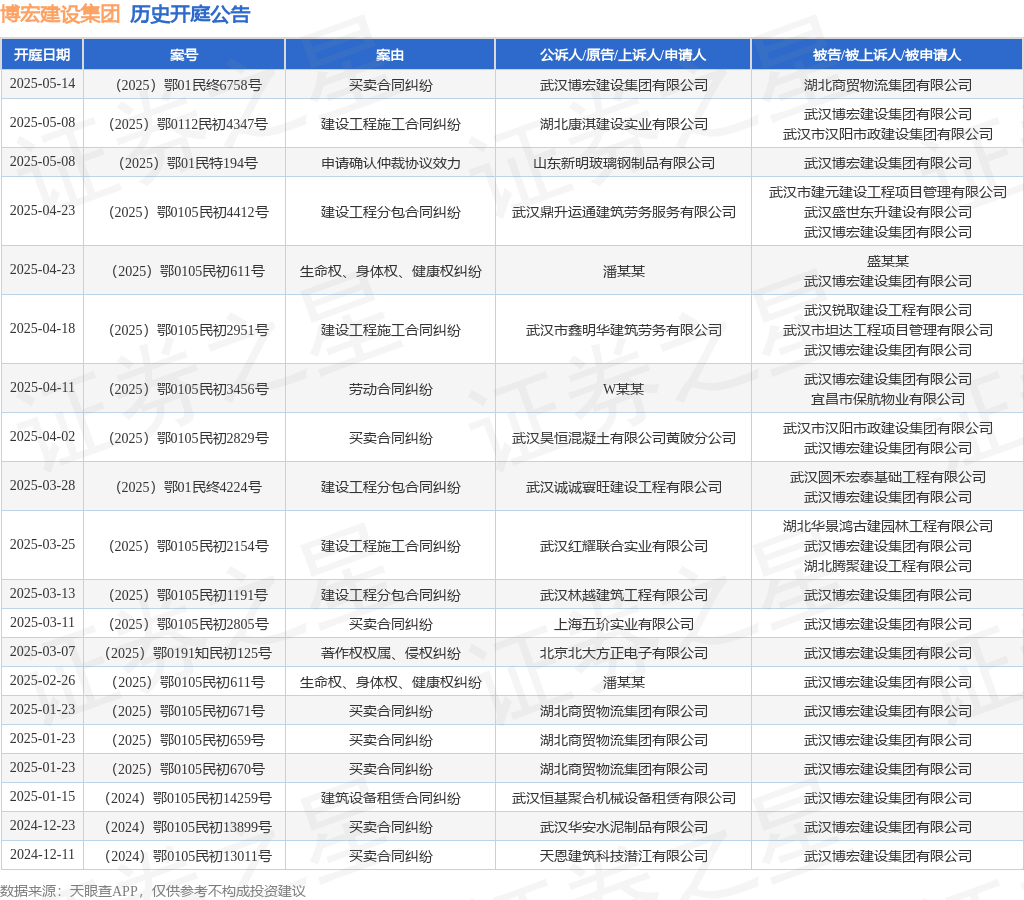
Task: Select case number (2025)鄂0105民初4412号
Action: (x=188, y=212)
